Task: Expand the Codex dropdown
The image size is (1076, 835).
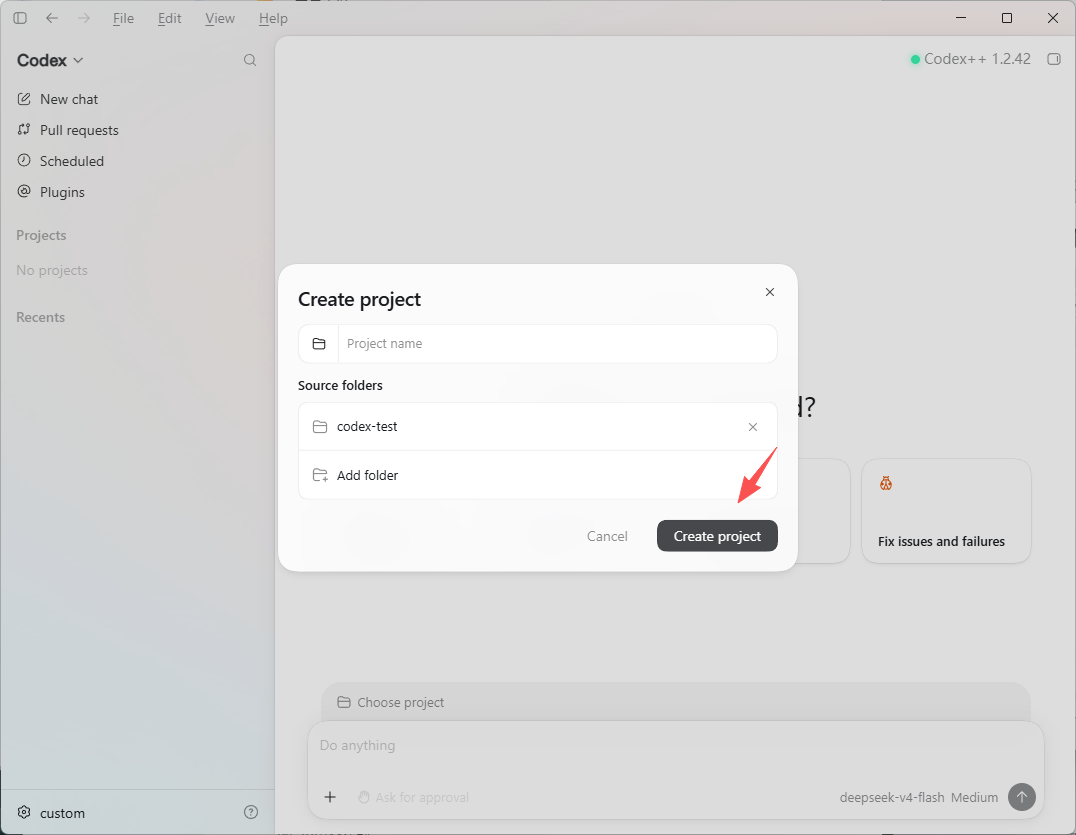Action: pyautogui.click(x=50, y=60)
